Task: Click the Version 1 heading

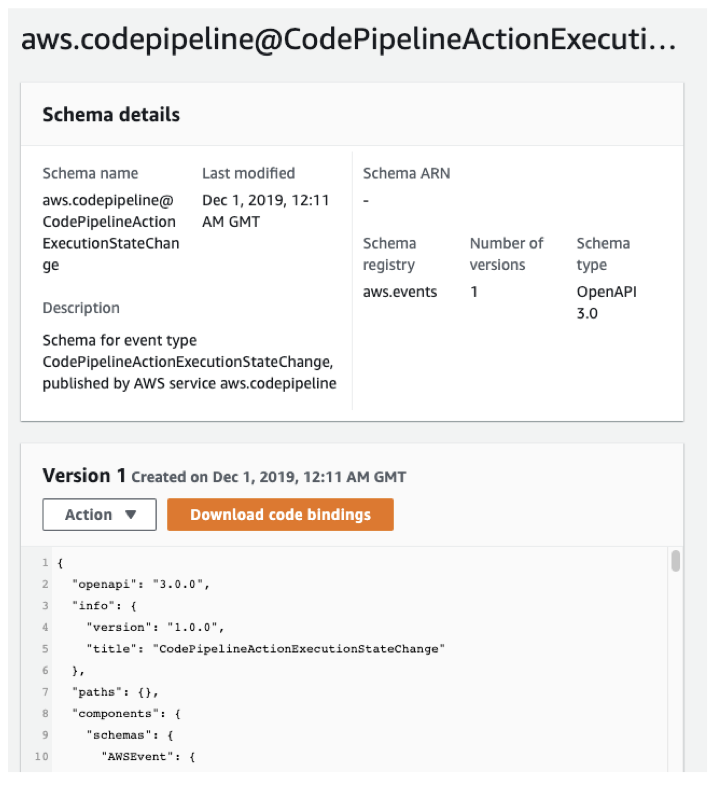Action: (84, 475)
